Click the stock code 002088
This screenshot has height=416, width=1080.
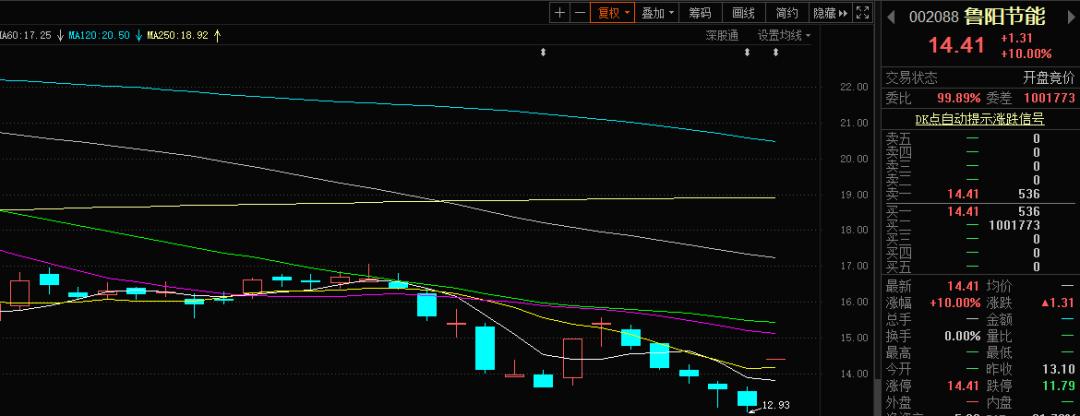[933, 17]
